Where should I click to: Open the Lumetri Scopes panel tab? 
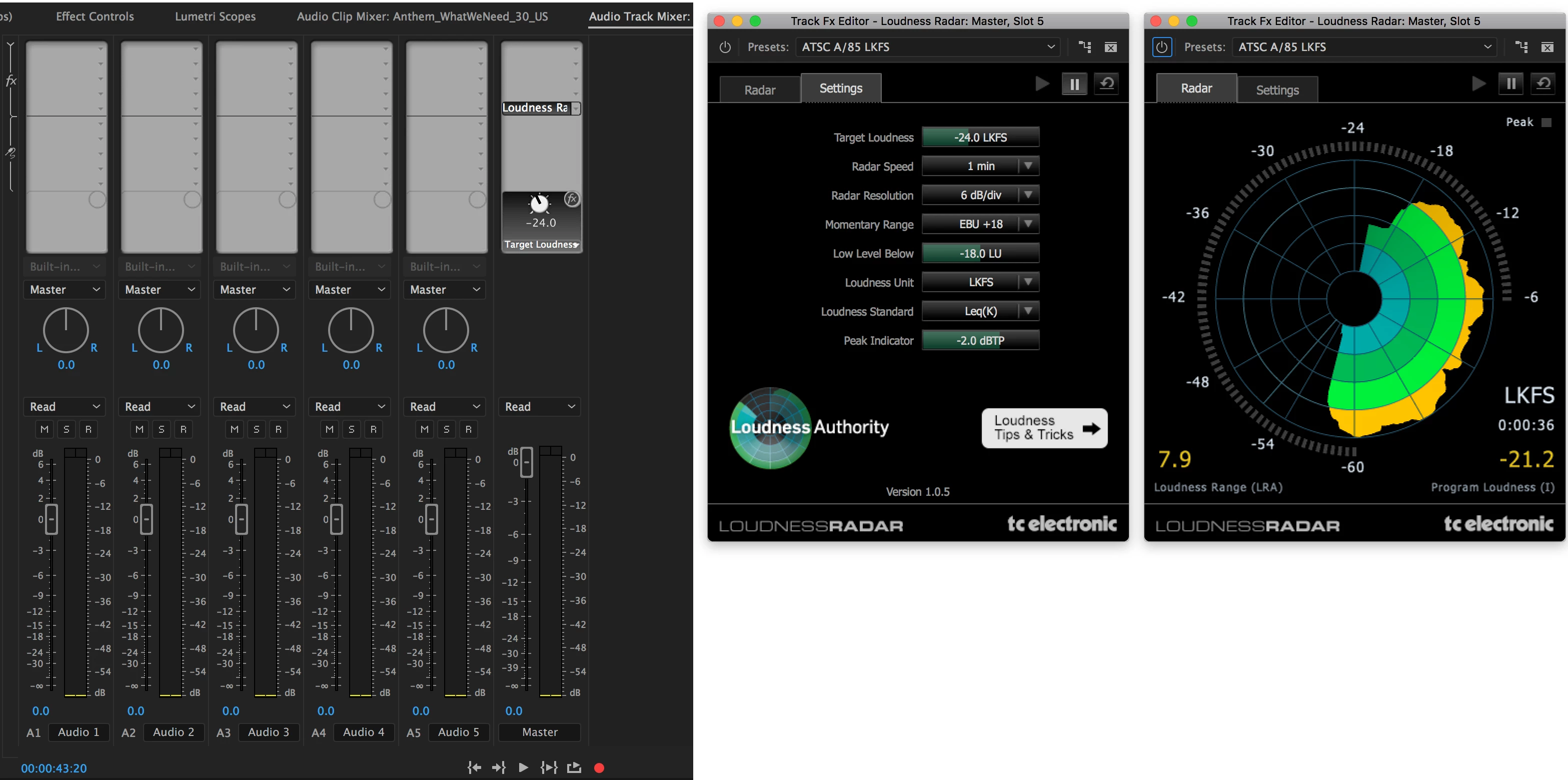215,17
